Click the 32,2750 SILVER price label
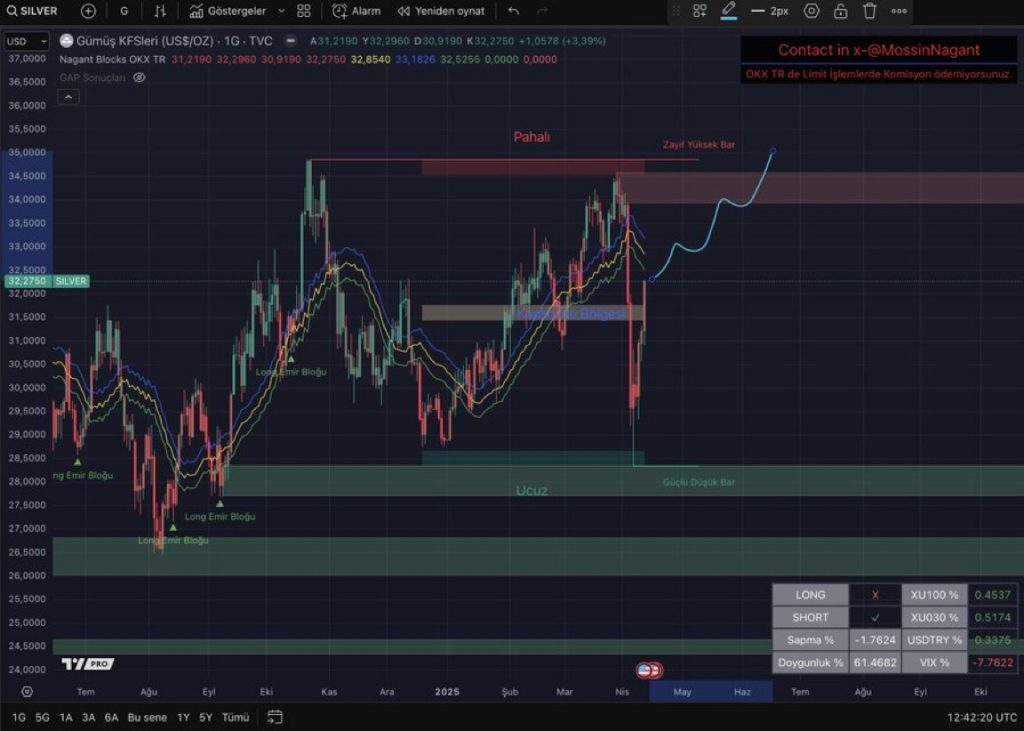This screenshot has width=1024, height=731. click(x=46, y=281)
